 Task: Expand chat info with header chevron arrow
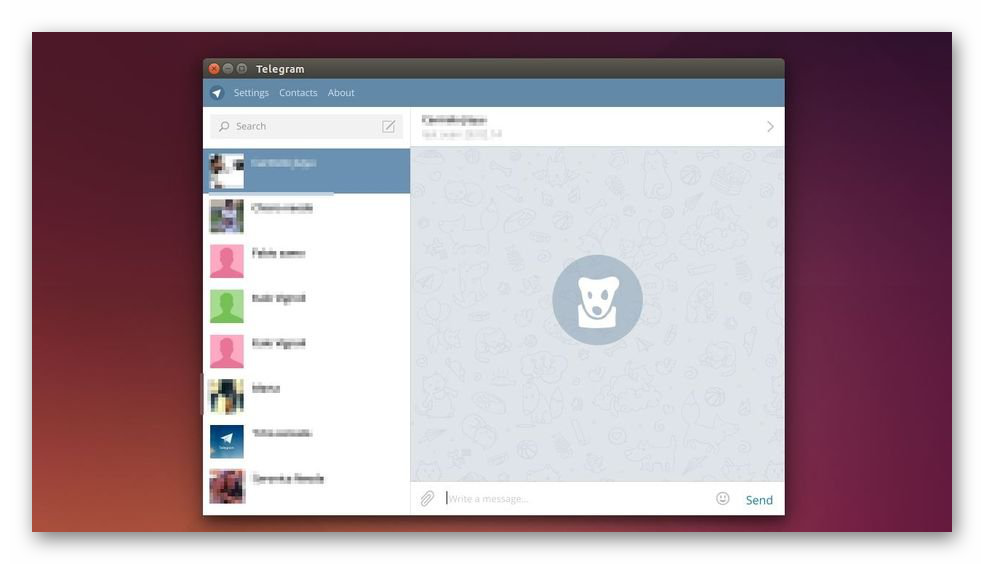pos(770,127)
